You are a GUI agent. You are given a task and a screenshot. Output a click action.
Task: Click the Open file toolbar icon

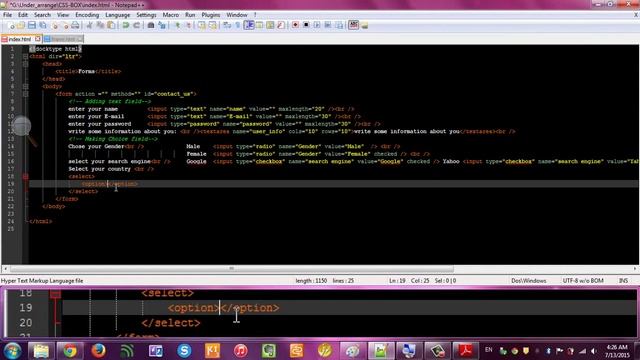[x=21, y=25]
